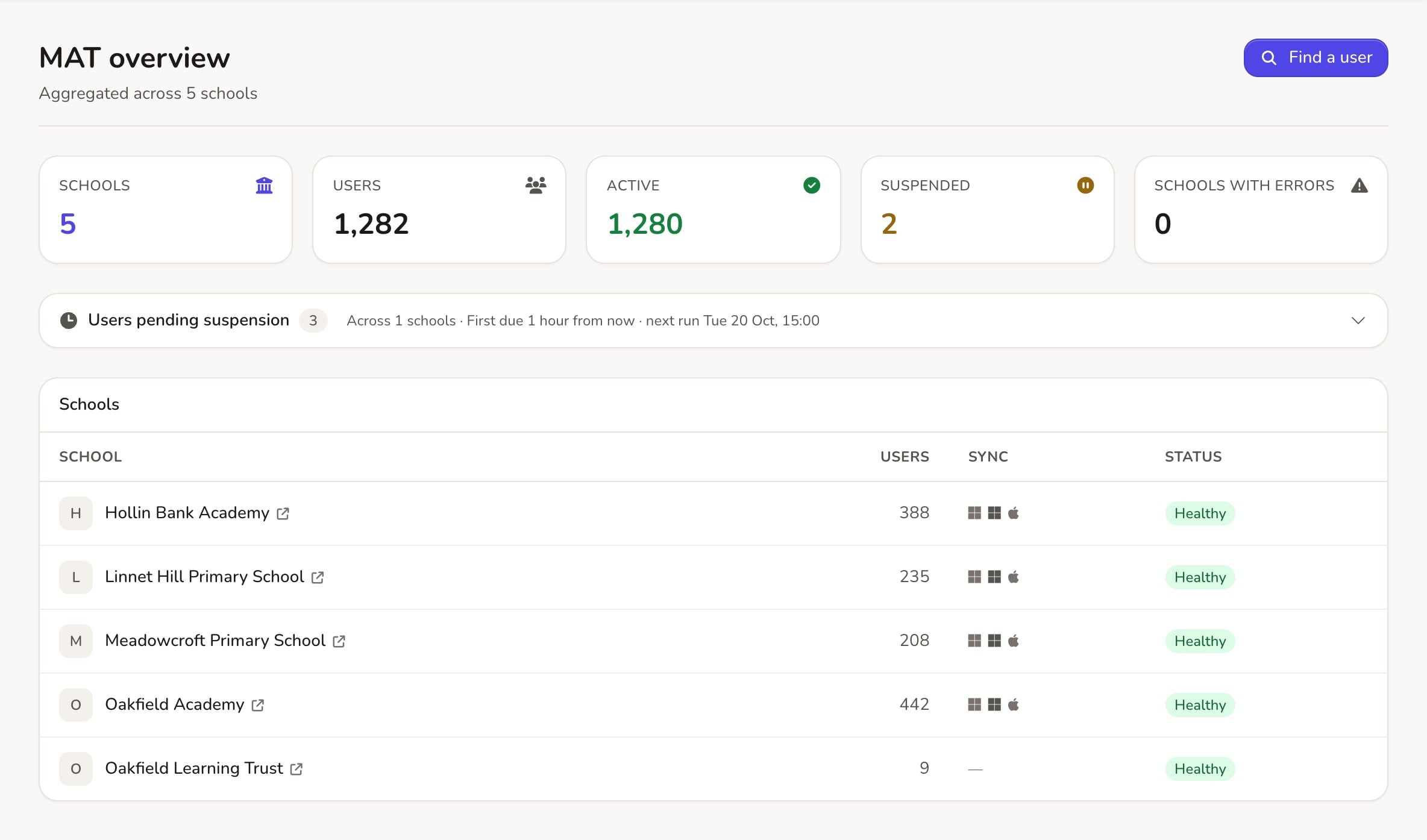Click the Users card total 1,282
This screenshot has height=840, width=1427.
pyautogui.click(x=371, y=224)
